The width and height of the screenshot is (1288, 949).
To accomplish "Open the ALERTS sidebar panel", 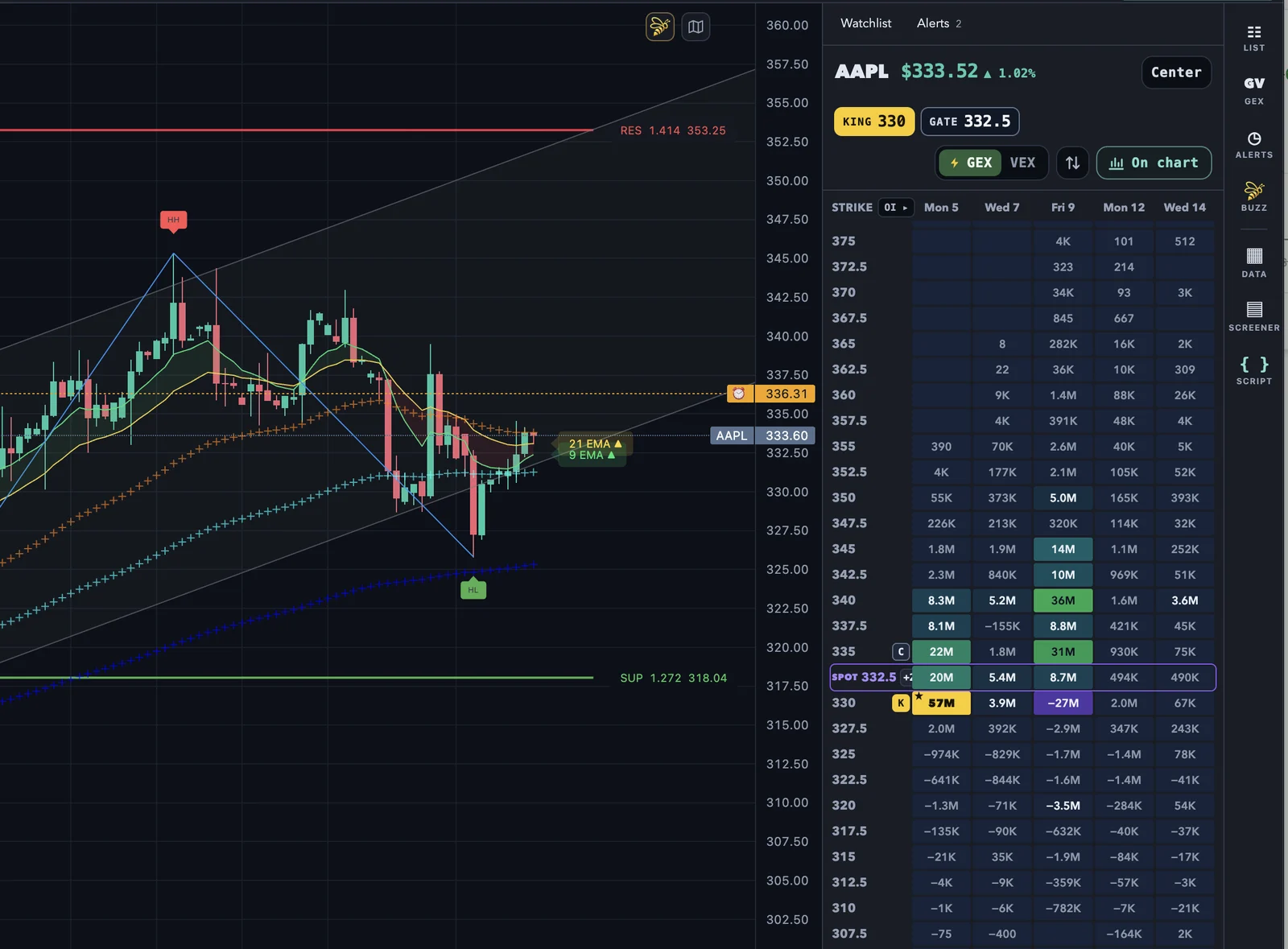I will click(x=1253, y=145).
